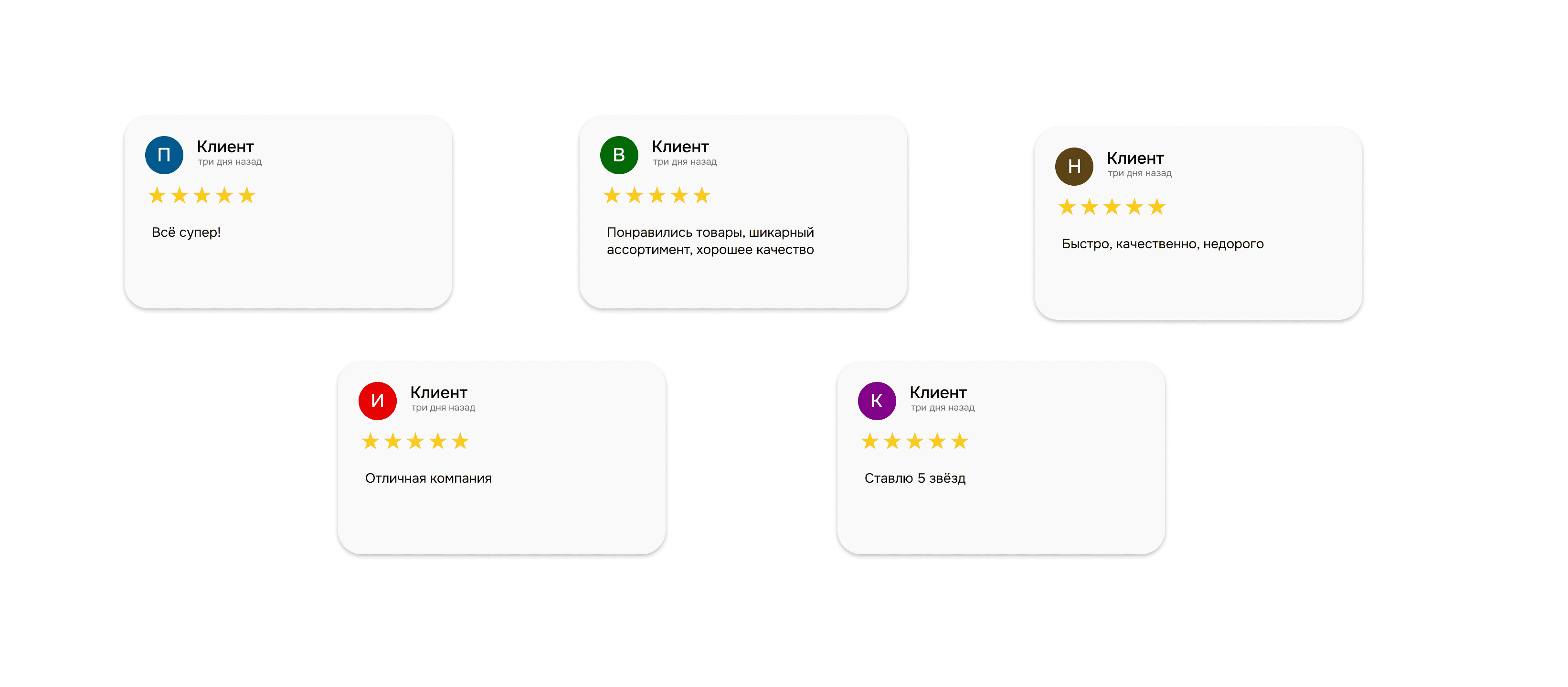Select the fifth star in 'Всё супер!' review
The image size is (1568, 687).
246,195
